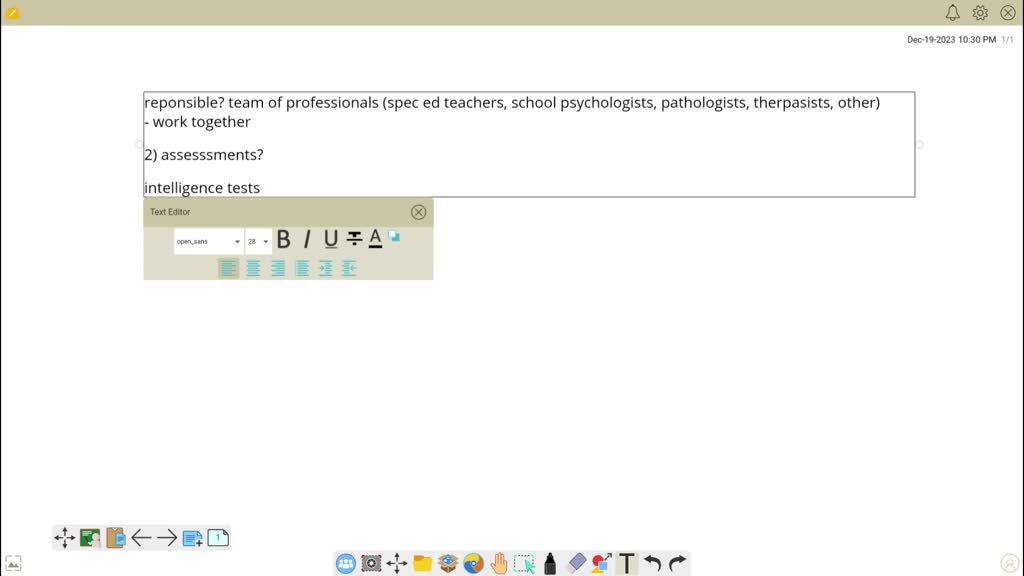This screenshot has width=1024, height=576.
Task: Select the page 1 thumbnail
Action: point(217,537)
